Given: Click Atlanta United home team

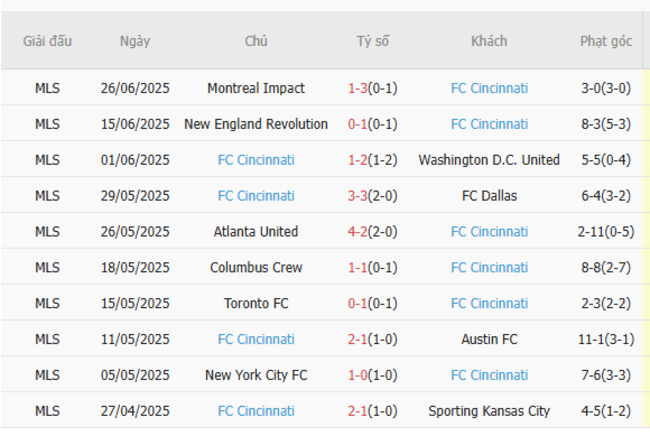Looking at the screenshot, I should (x=256, y=232).
